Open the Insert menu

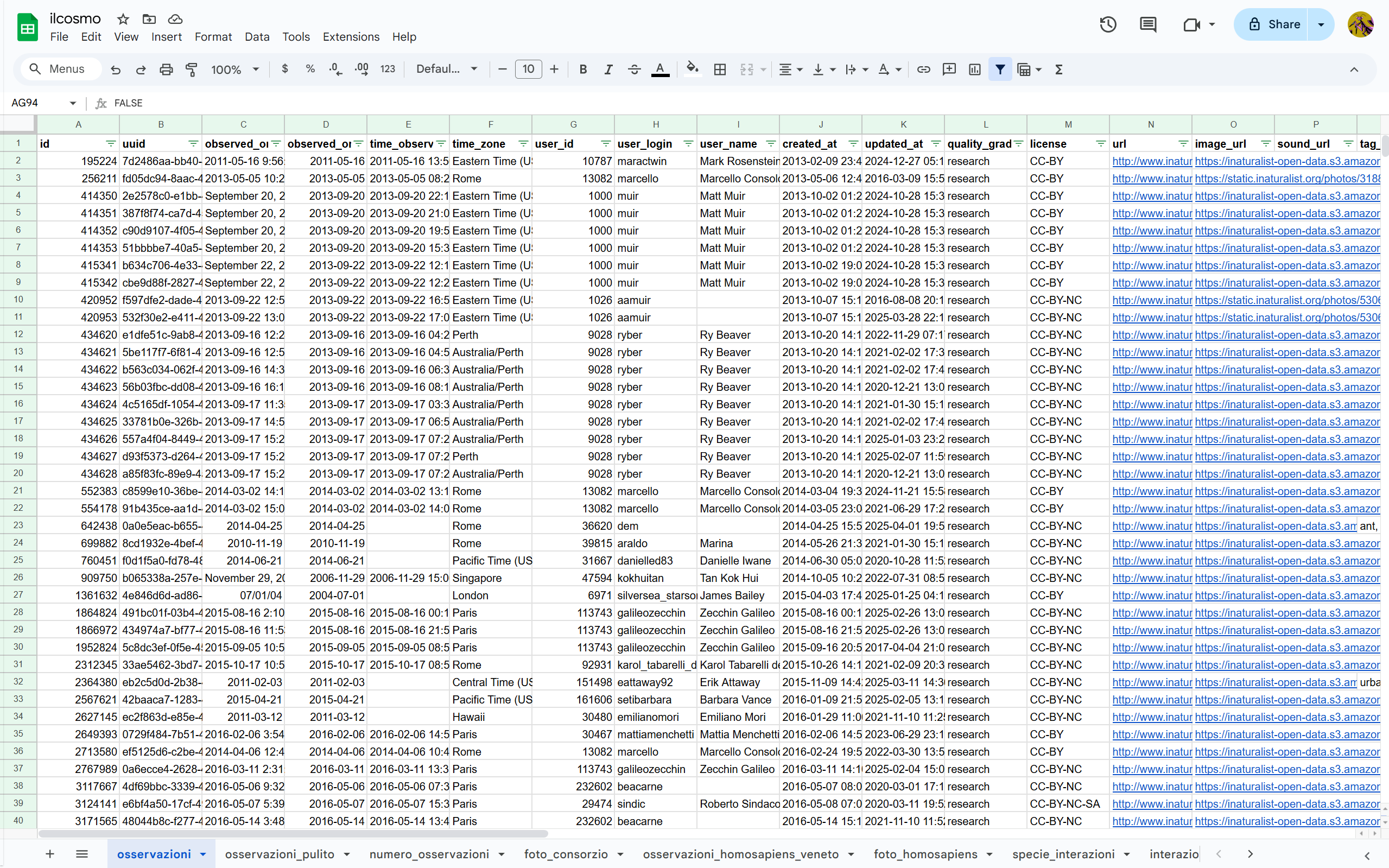(x=167, y=37)
